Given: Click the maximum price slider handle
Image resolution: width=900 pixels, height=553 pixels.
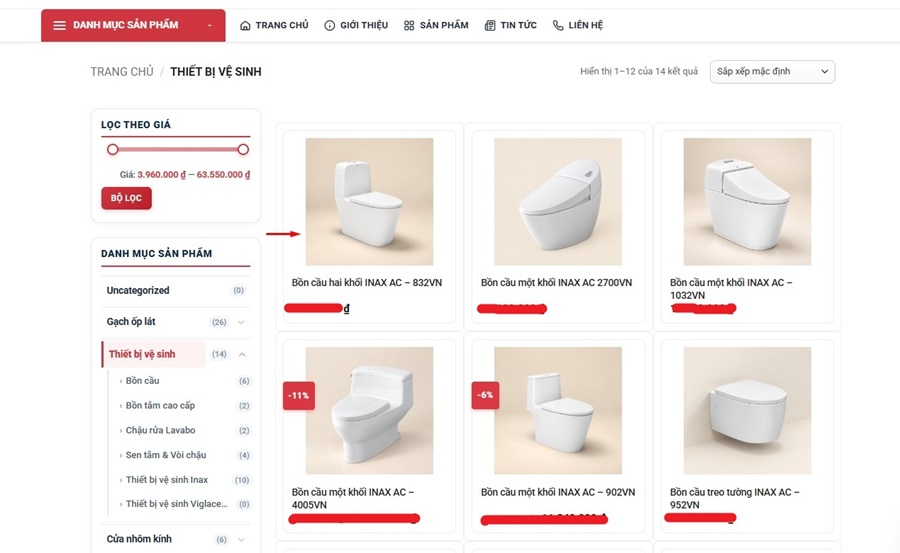Looking at the screenshot, I should pyautogui.click(x=243, y=149).
